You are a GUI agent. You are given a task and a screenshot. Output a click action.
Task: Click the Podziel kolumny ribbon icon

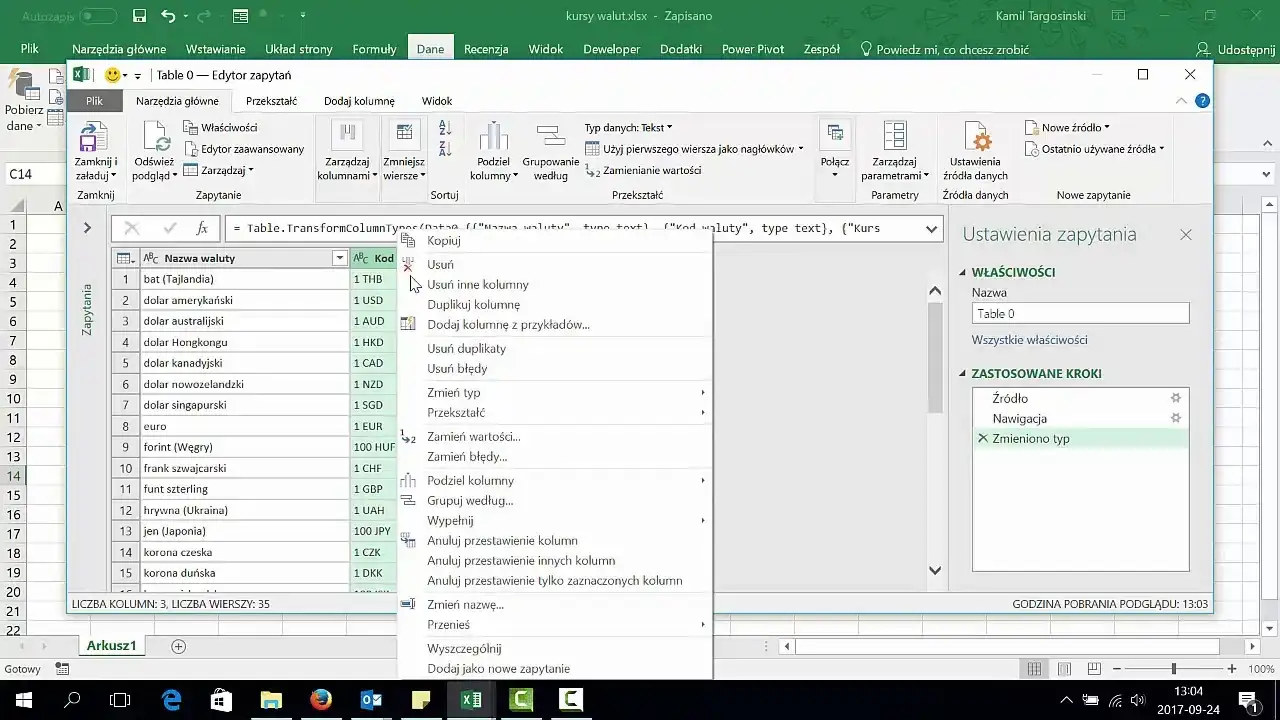(x=493, y=138)
